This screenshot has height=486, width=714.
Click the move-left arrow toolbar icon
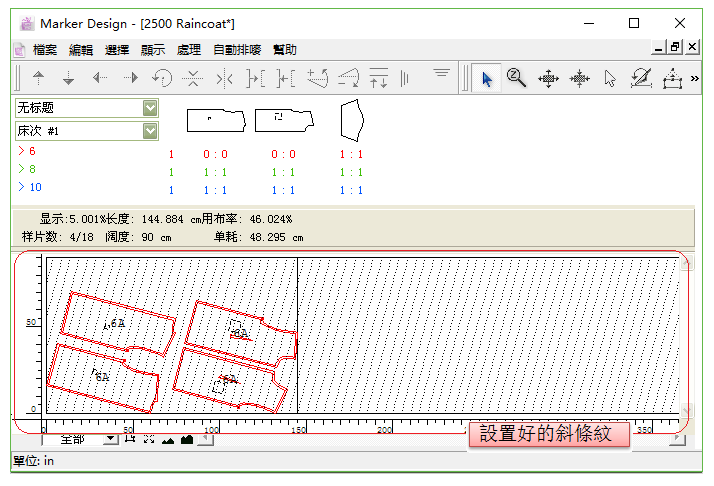100,78
